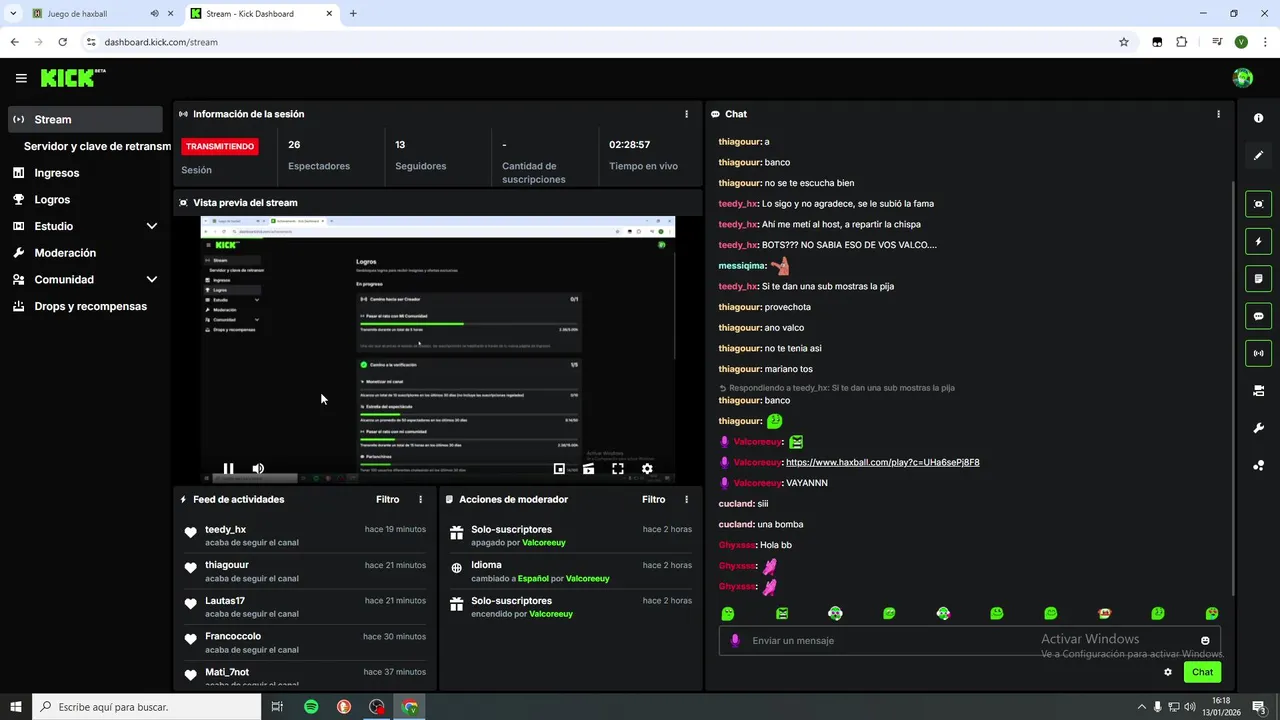Open the profile avatar in Kick header

[x=1243, y=78]
